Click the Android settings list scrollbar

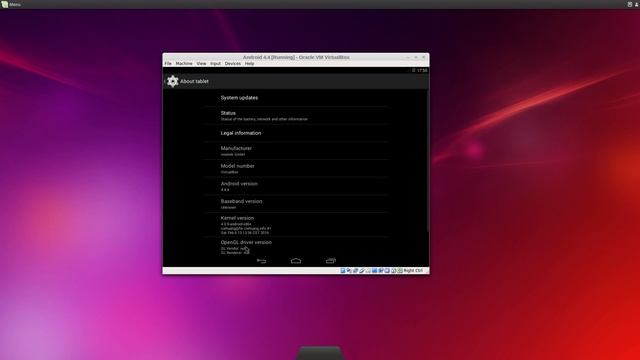click(427, 161)
